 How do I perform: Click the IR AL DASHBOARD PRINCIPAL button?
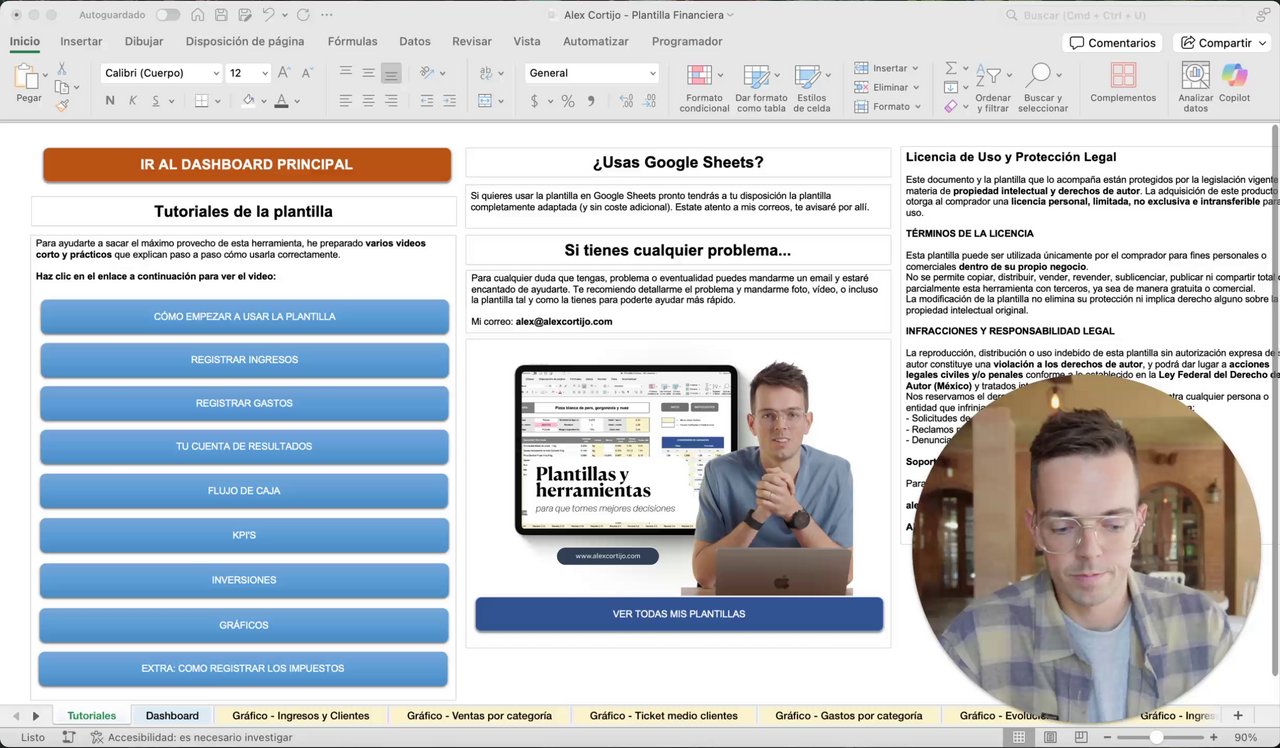click(246, 165)
